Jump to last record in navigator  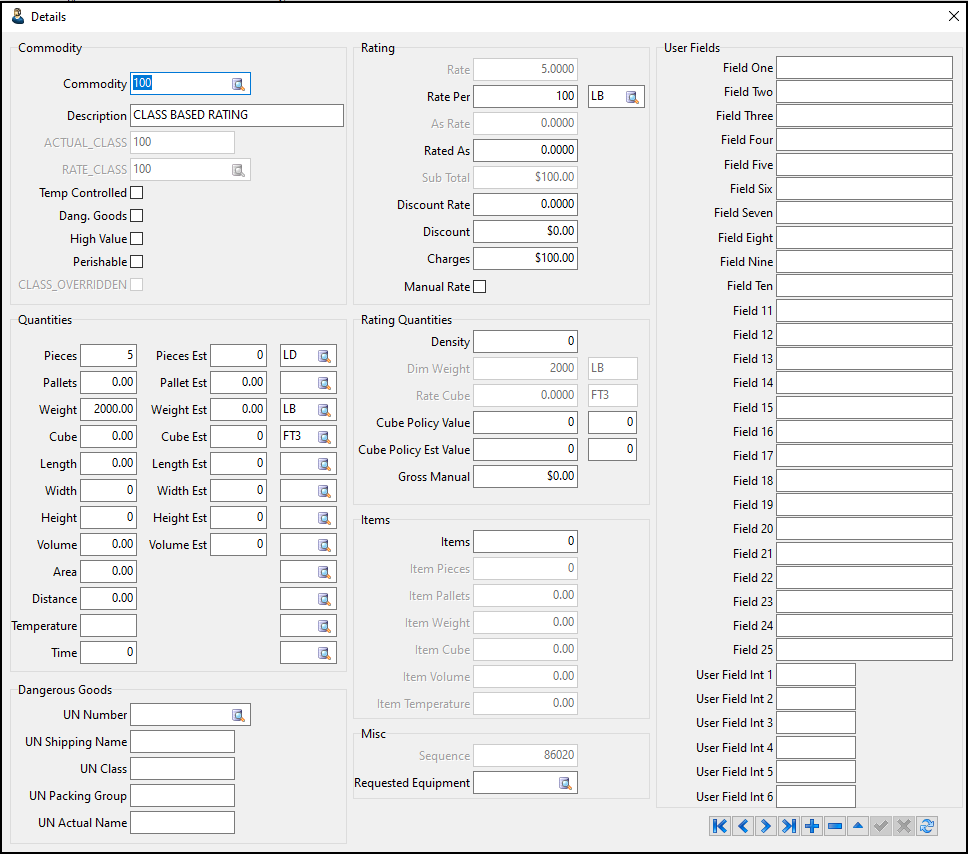click(788, 826)
